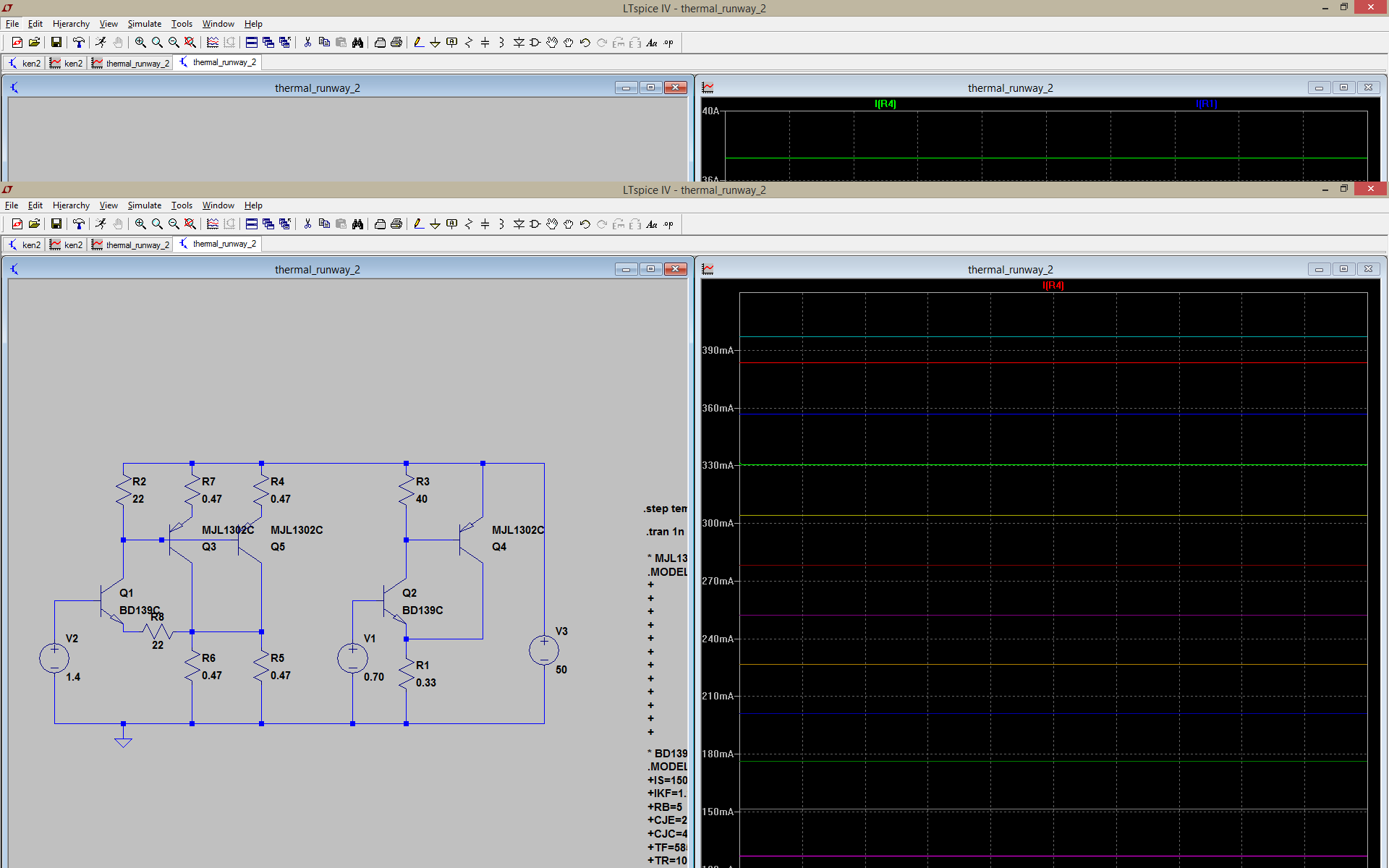Select transistor Q4 label in schematic
The width and height of the screenshot is (1389, 868).
pyautogui.click(x=499, y=547)
